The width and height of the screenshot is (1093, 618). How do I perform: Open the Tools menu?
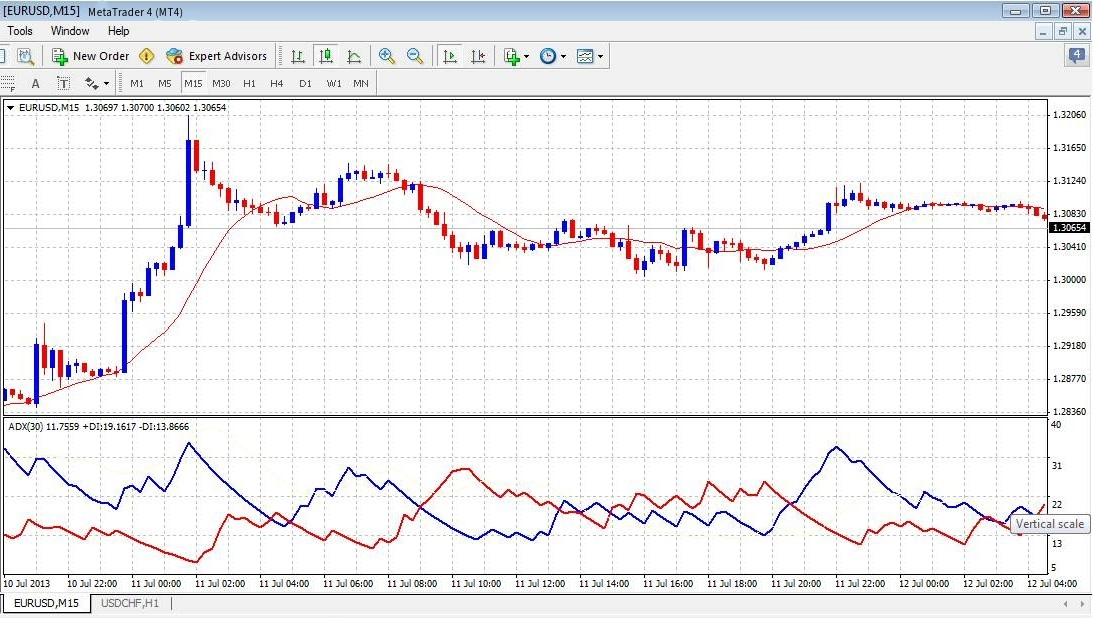pyautogui.click(x=20, y=31)
